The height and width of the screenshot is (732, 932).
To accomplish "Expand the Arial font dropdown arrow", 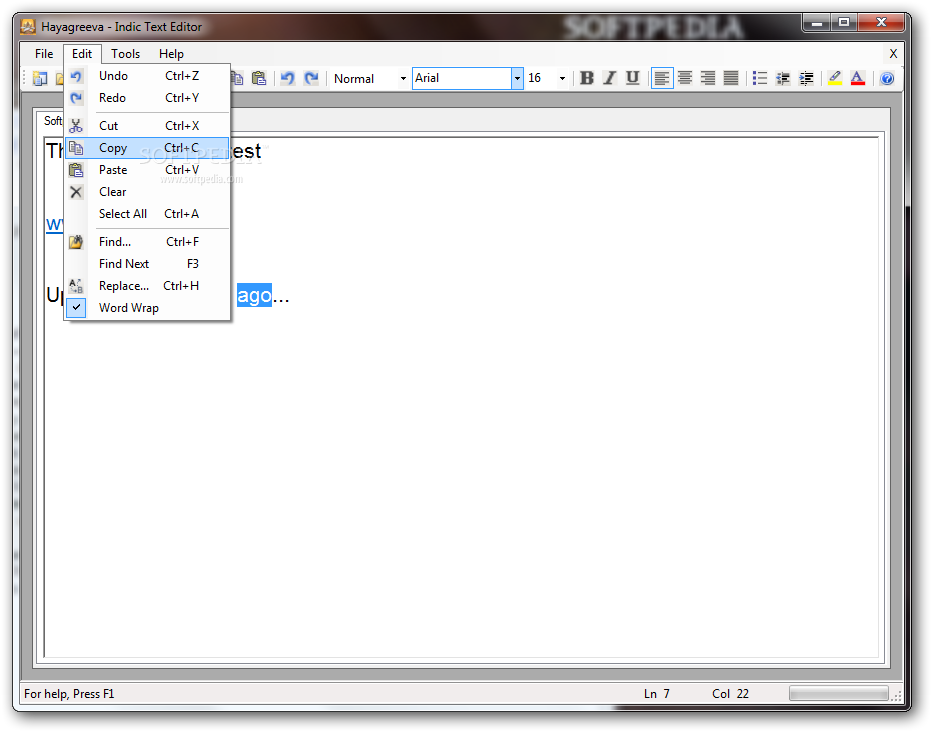I will click(517, 78).
